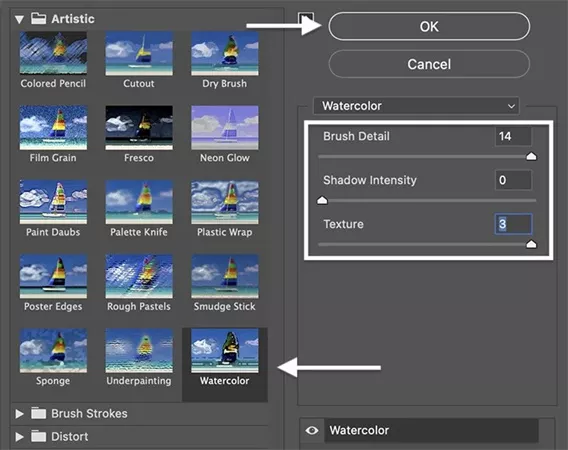Image resolution: width=568 pixels, height=450 pixels.
Task: Select the Rough Pastels filter thumbnail
Action: tap(139, 276)
